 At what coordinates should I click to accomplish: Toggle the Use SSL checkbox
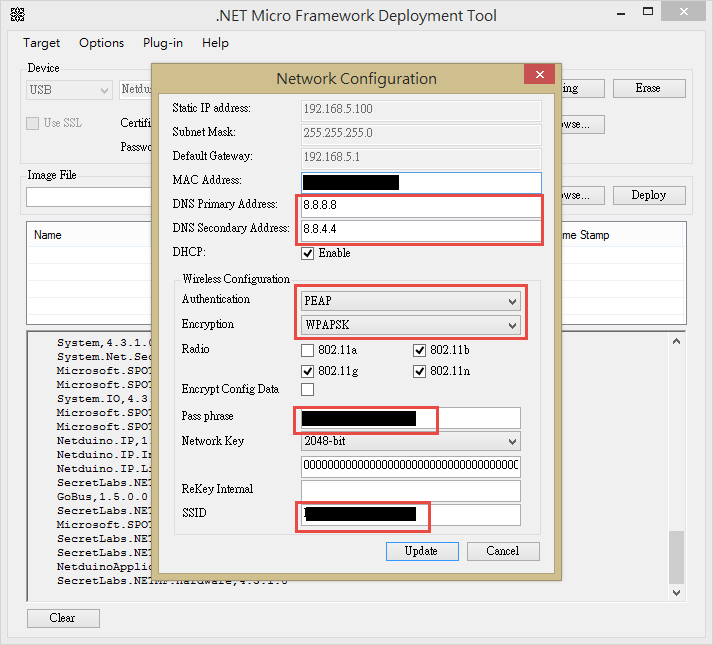point(32,123)
